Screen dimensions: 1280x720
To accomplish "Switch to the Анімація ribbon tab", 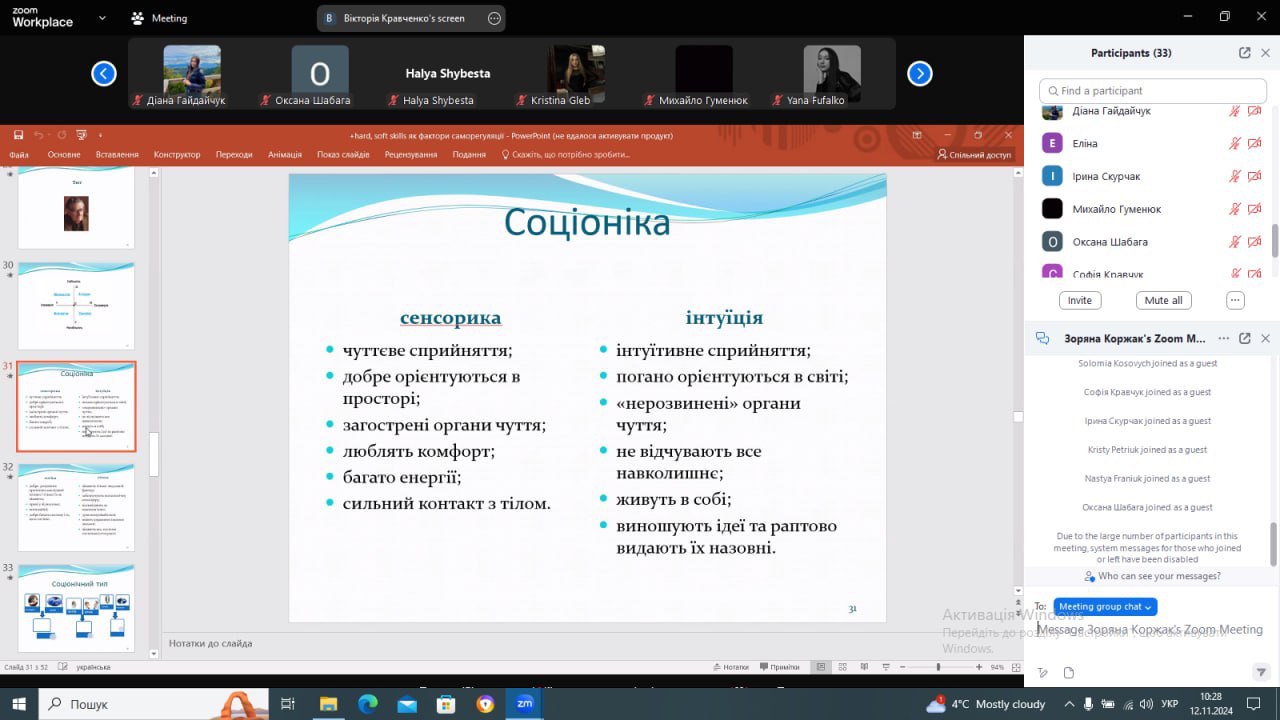I will (x=284, y=154).
